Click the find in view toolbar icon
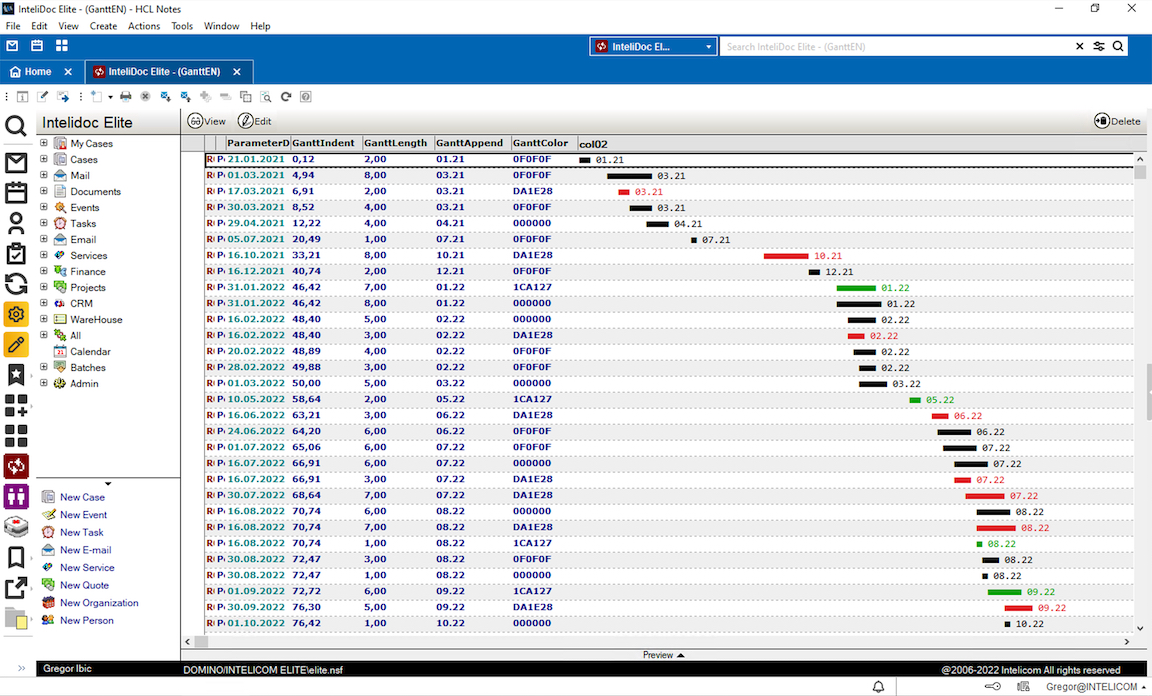This screenshot has width=1152, height=696. coord(266,96)
